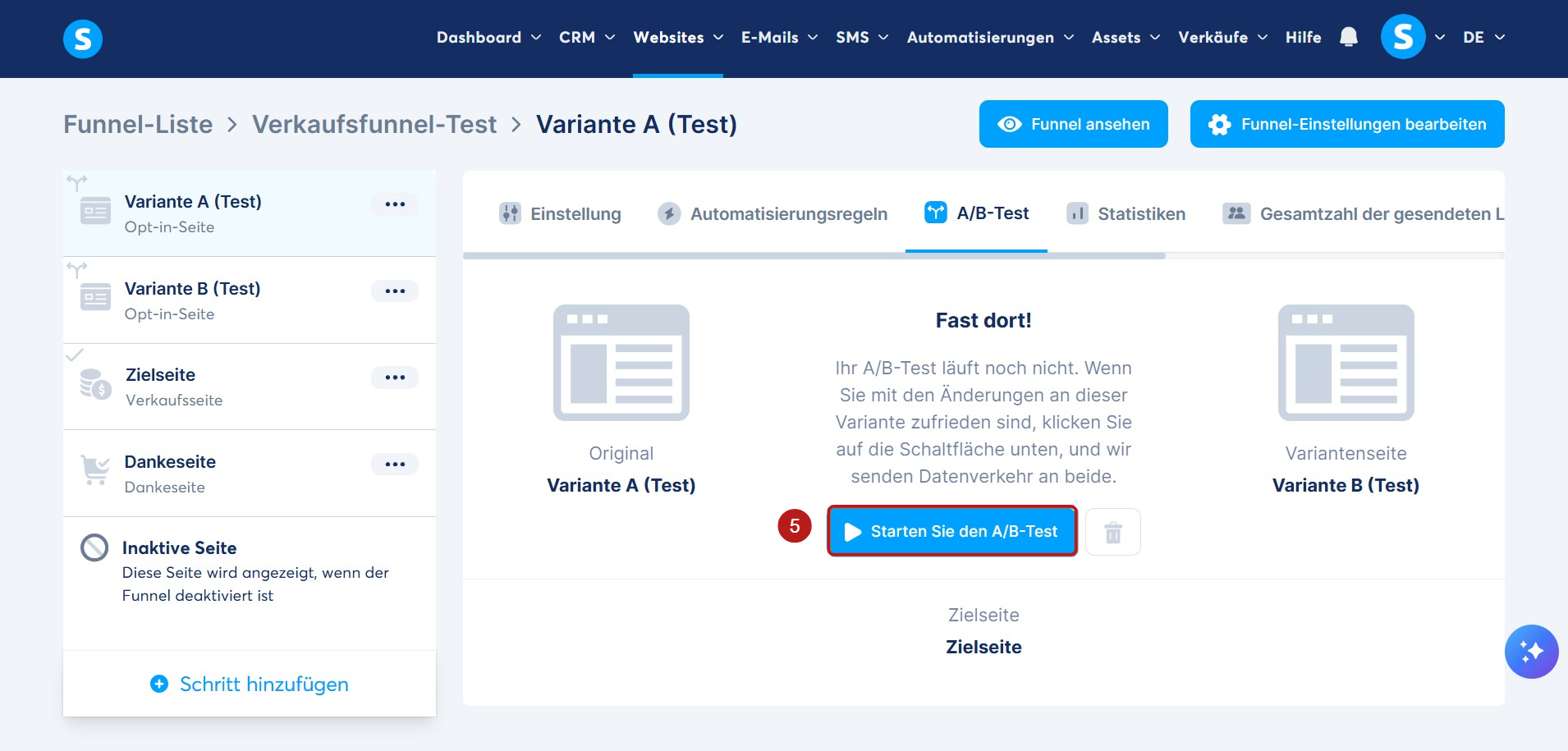This screenshot has width=1568, height=751.
Task: Select the Inaktive Seite entry
Action: (x=250, y=571)
